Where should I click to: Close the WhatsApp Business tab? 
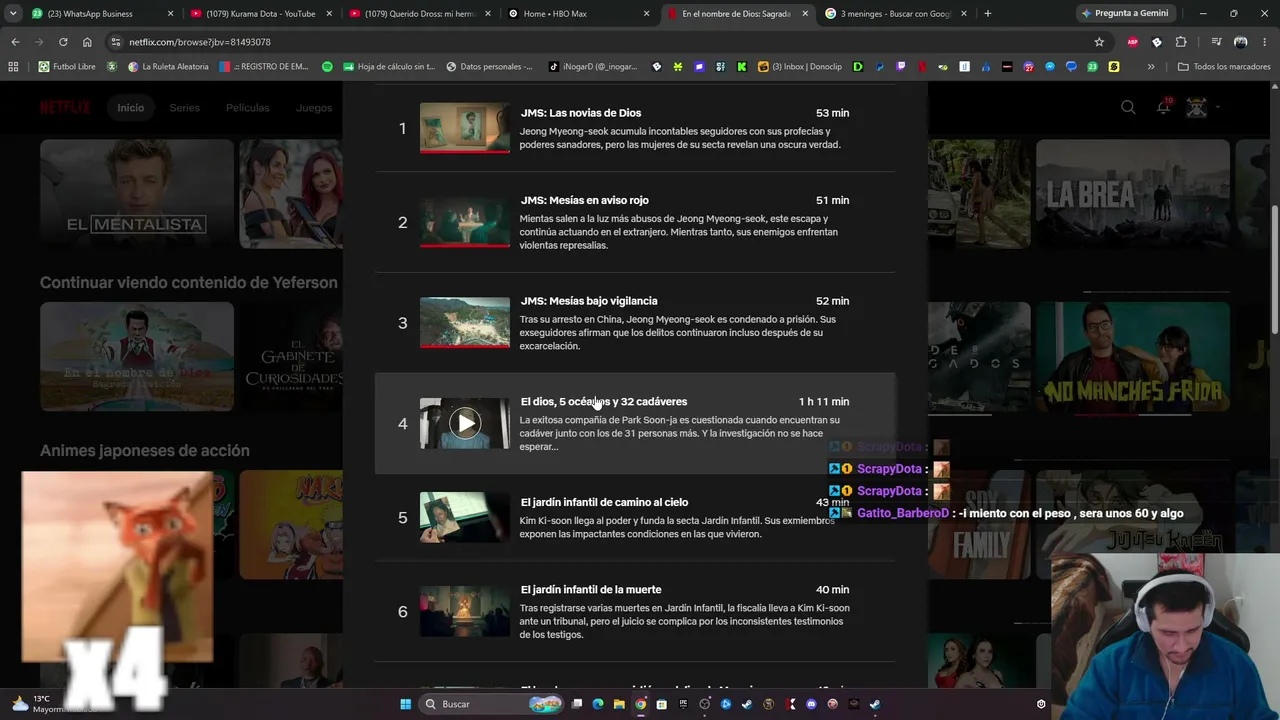click(x=171, y=14)
